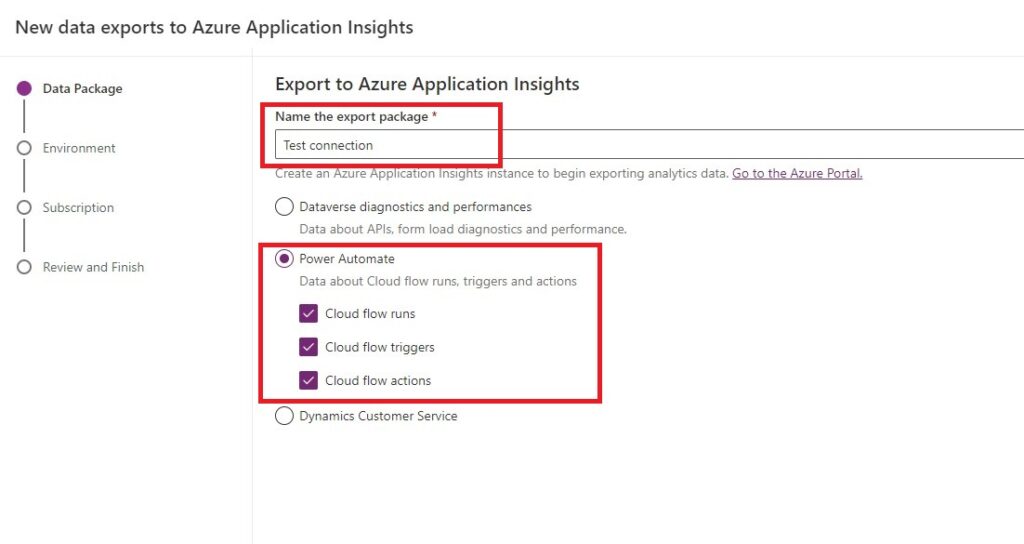
Task: Open the Go to the Azure Portal link
Action: click(x=797, y=173)
